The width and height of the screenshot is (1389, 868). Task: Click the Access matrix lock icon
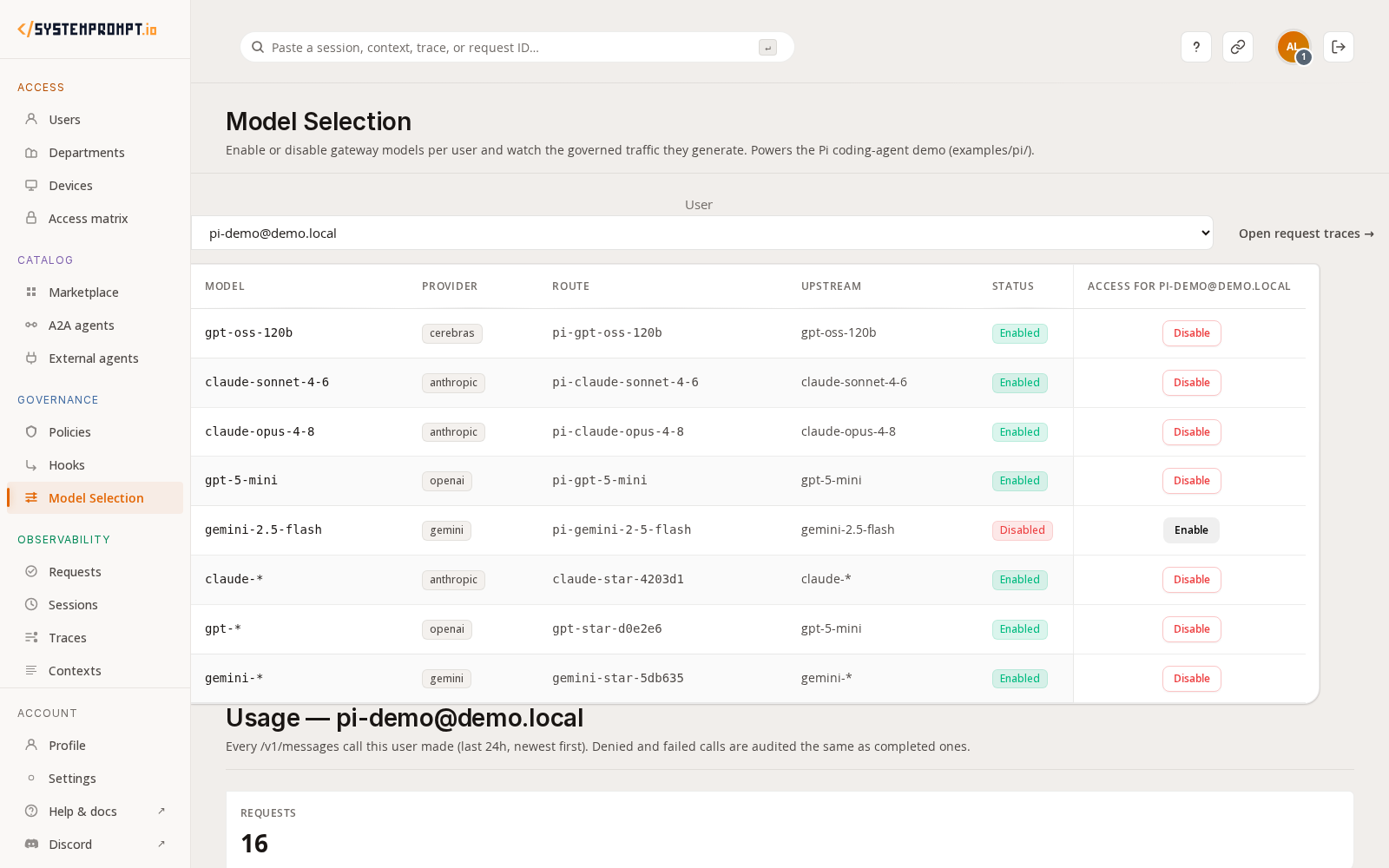click(x=31, y=218)
